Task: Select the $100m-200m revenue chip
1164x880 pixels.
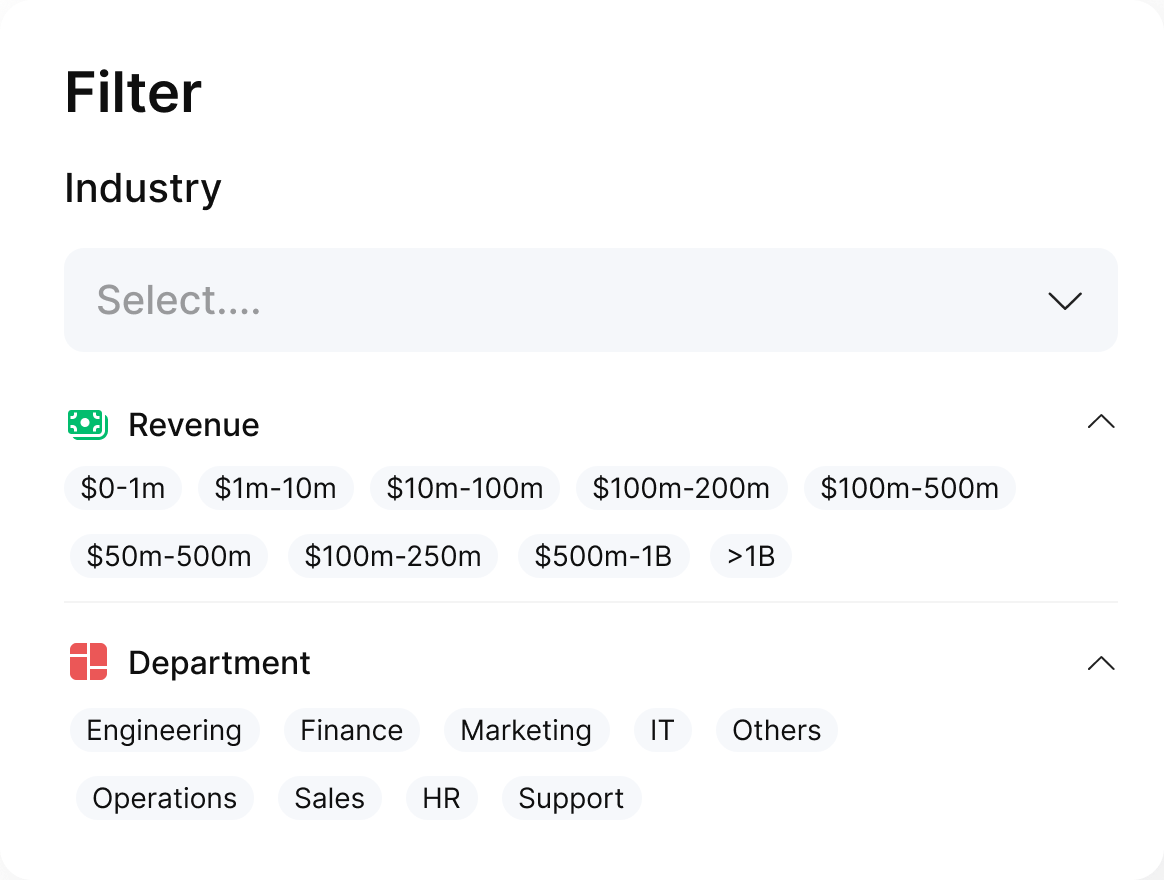Action: tap(682, 488)
